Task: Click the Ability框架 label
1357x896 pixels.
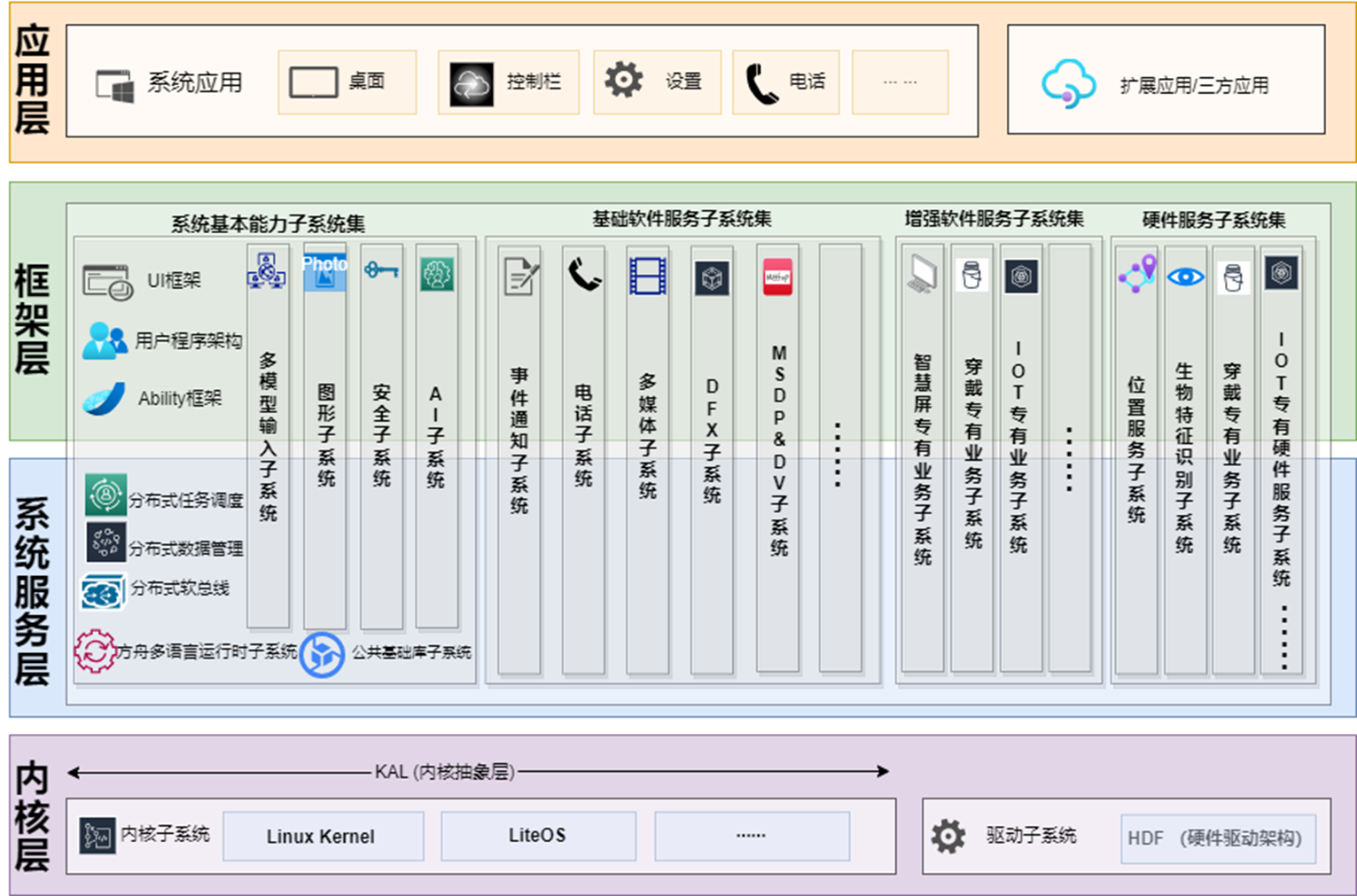Action: coord(180,399)
